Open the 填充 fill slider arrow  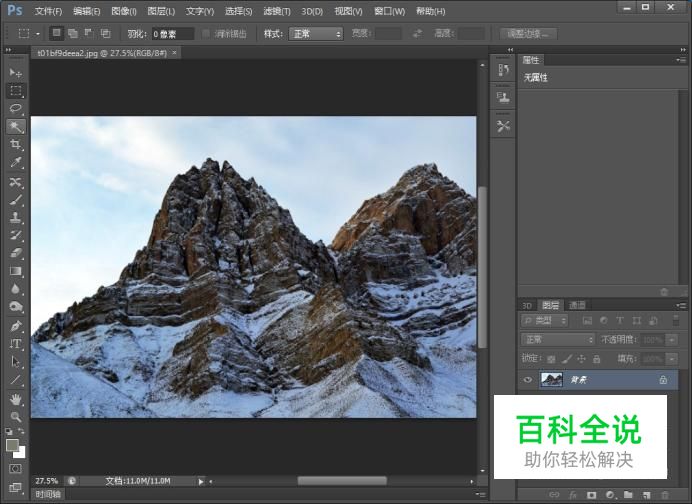pyautogui.click(x=672, y=359)
